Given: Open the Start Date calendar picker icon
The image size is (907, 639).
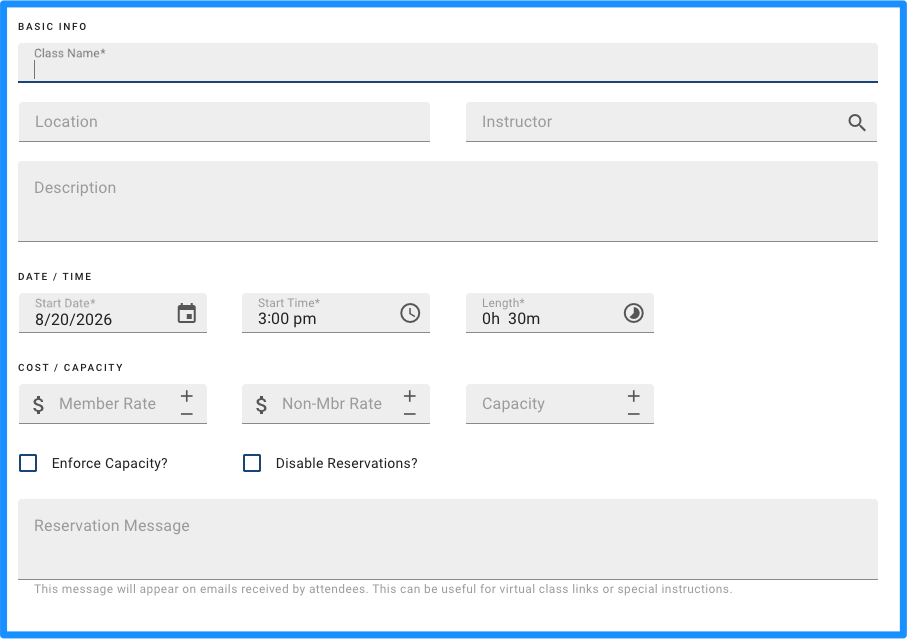Looking at the screenshot, I should 186,313.
